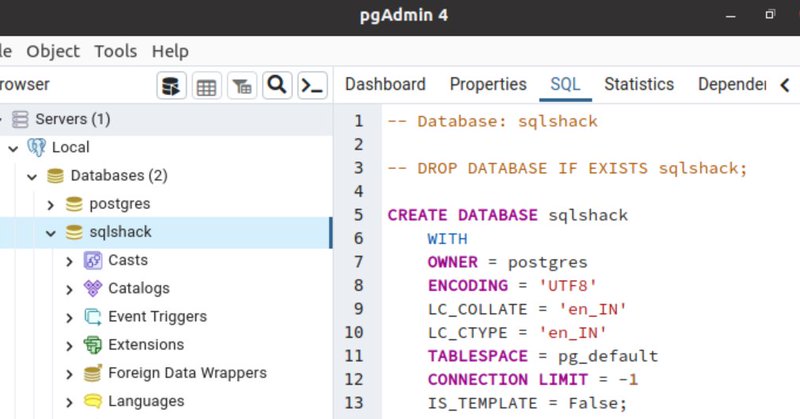
Task: Click the OWNER = postgres line
Action: (x=508, y=262)
